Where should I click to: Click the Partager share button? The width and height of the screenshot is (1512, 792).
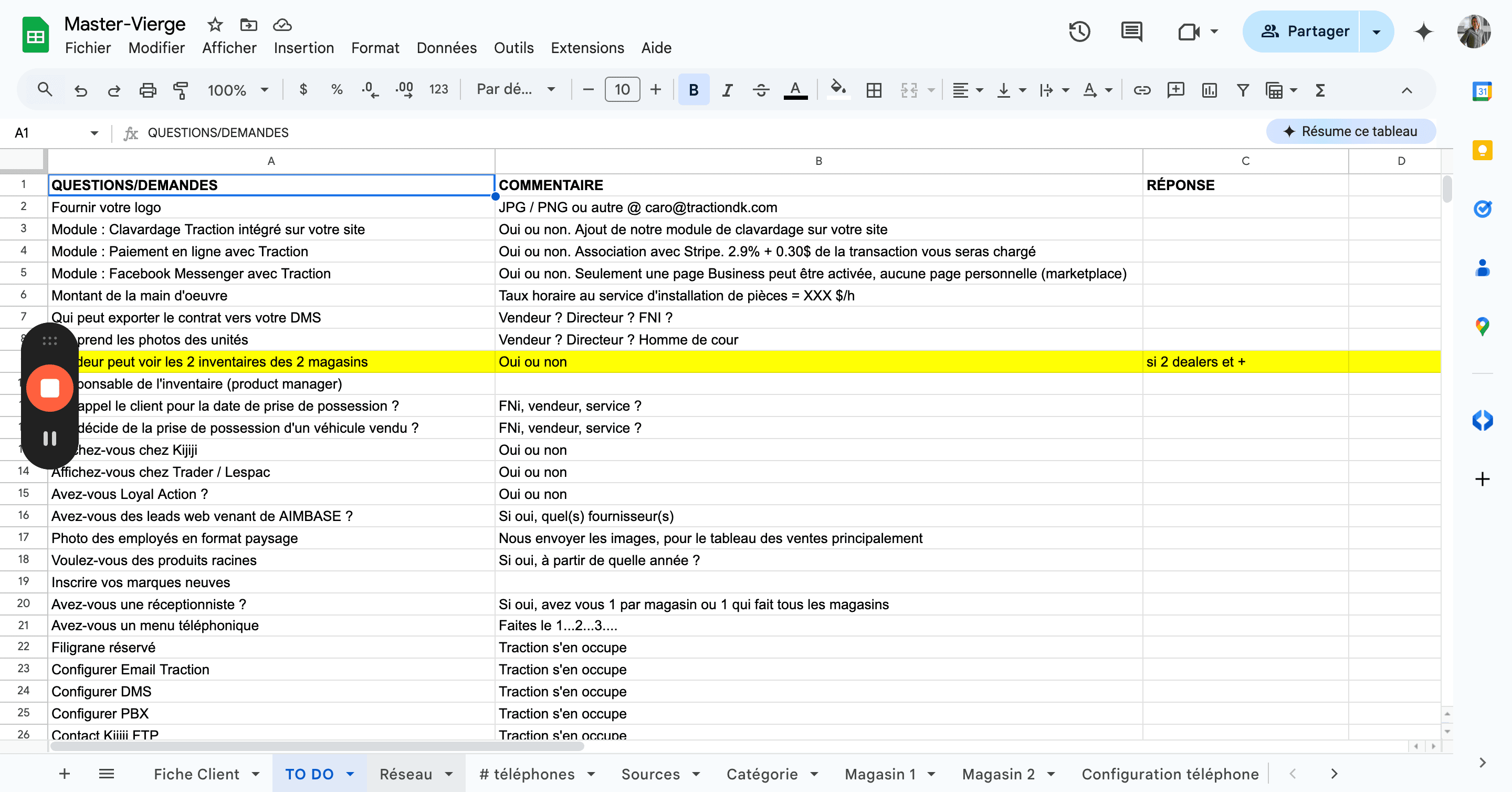click(1305, 32)
